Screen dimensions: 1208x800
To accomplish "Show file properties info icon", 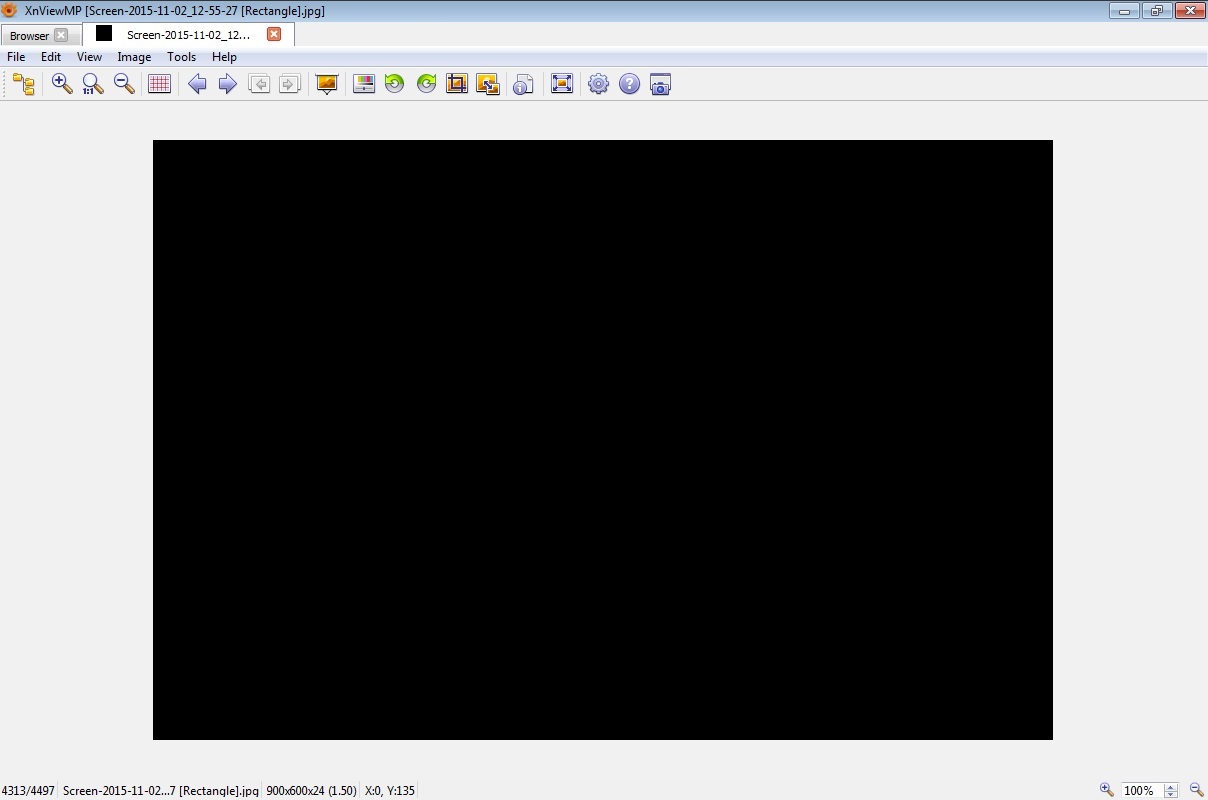I will pos(523,84).
